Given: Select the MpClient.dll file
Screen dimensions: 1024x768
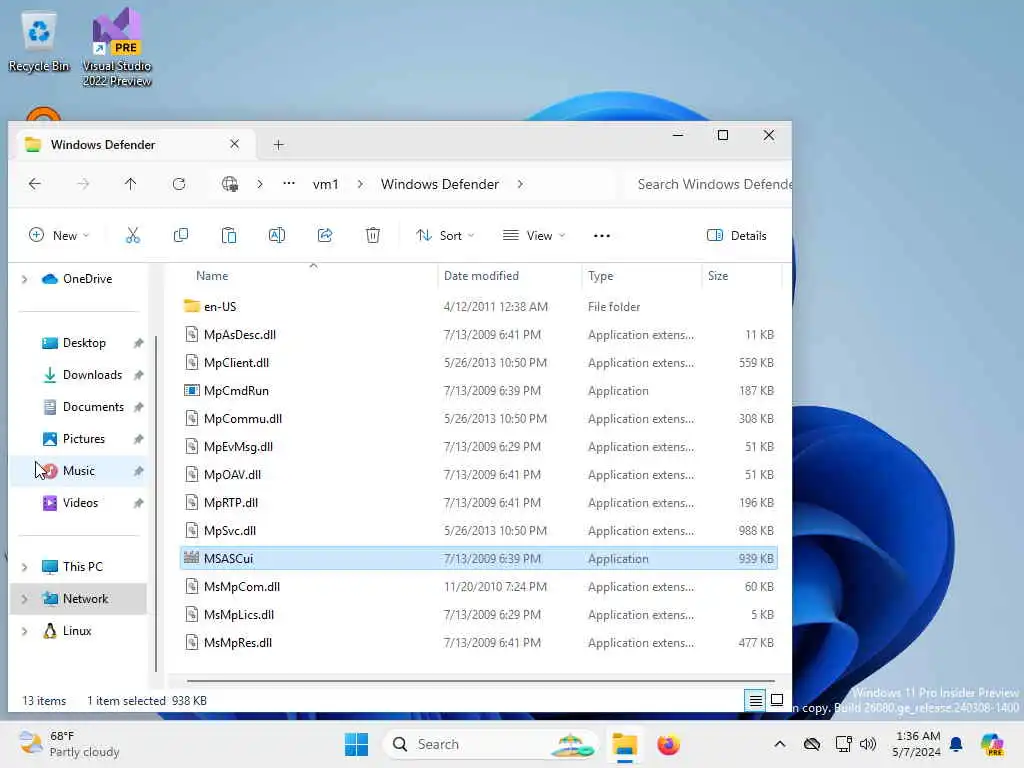Looking at the screenshot, I should (478, 363).
